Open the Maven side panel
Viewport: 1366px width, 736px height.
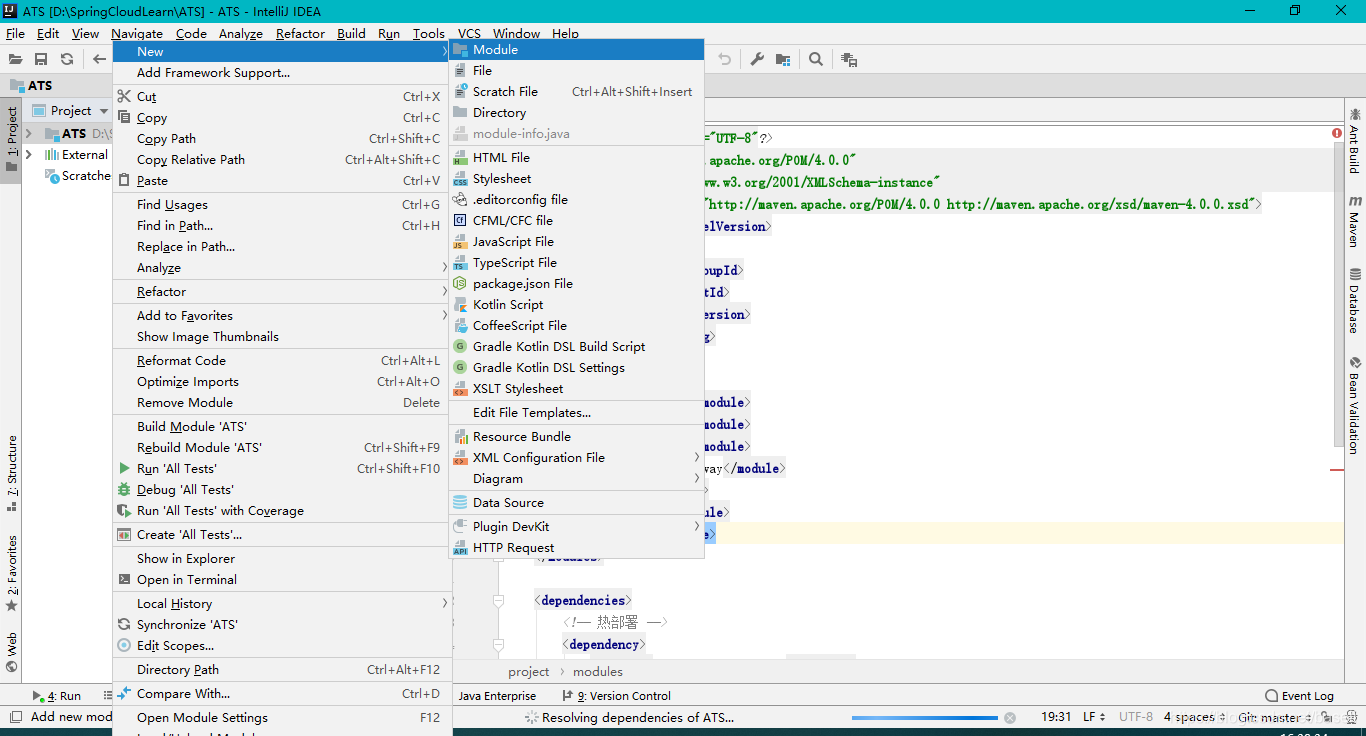tap(1355, 221)
